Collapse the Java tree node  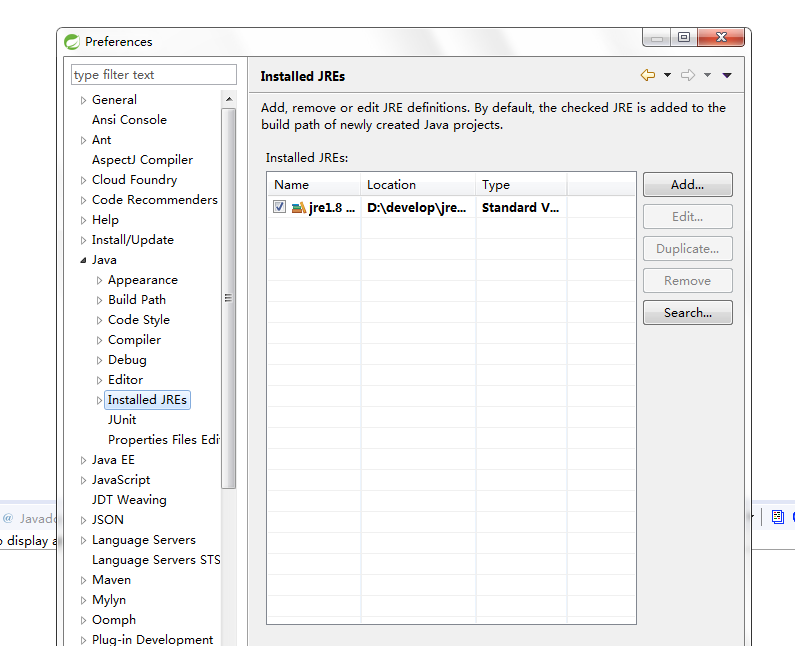click(83, 261)
